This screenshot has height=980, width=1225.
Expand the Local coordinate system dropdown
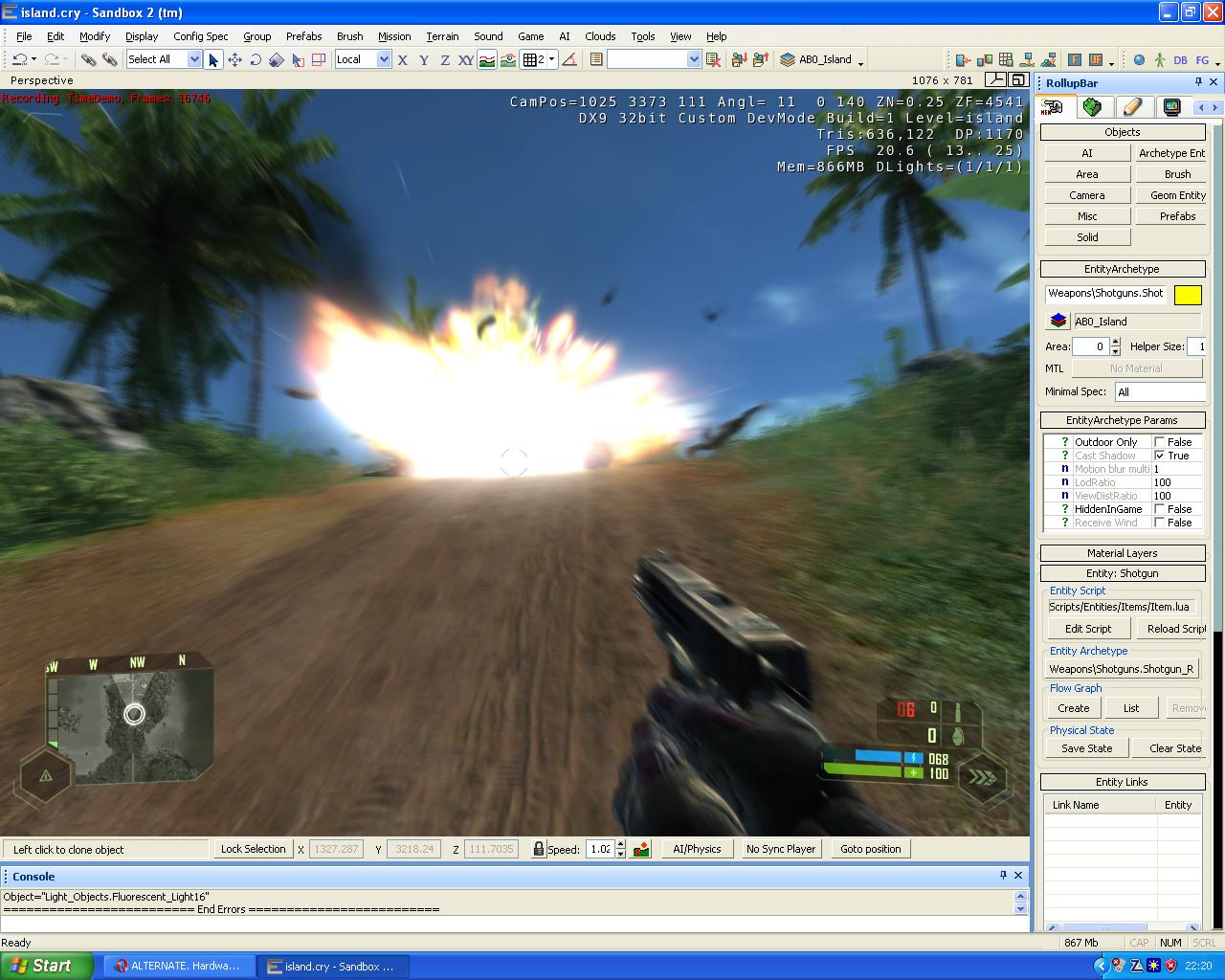tap(384, 59)
